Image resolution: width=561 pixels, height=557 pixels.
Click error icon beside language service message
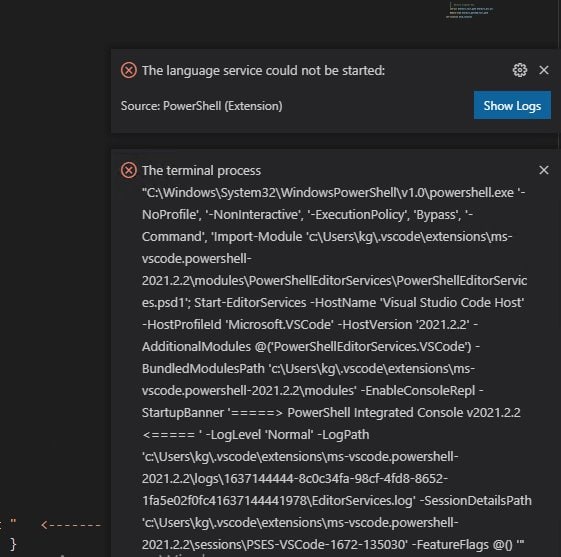(129, 70)
